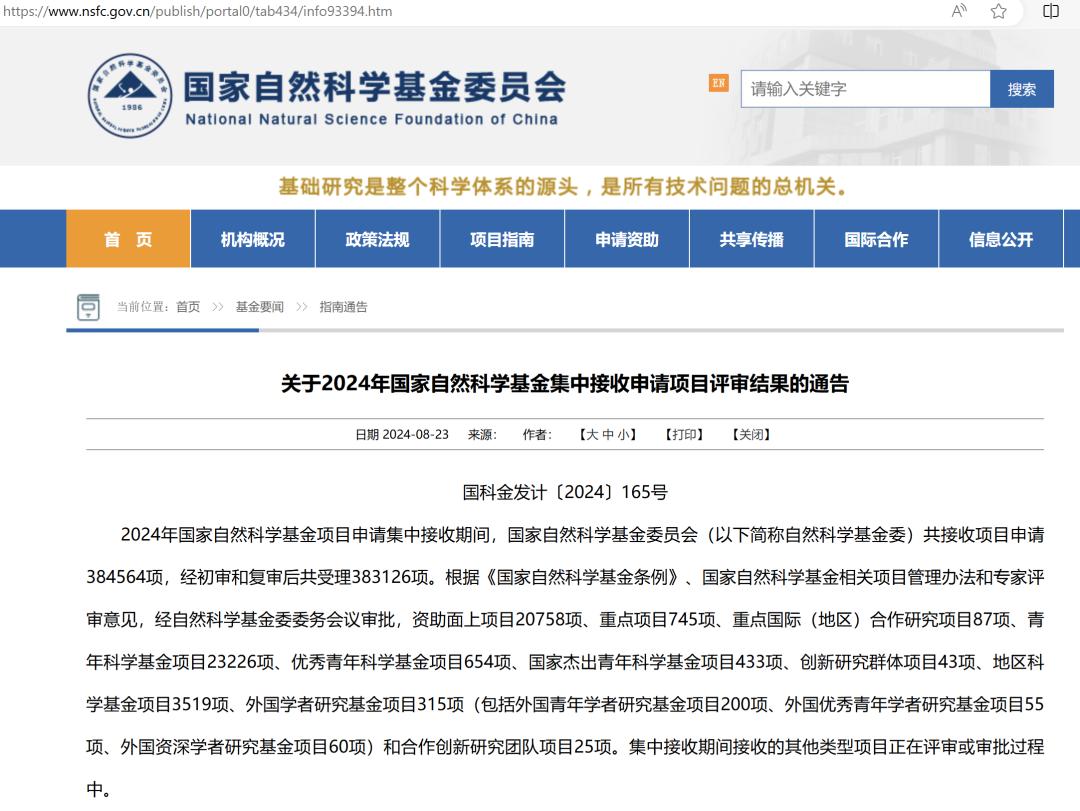Go to 指南通告 in breadcrumb
1080x811 pixels.
point(343,307)
